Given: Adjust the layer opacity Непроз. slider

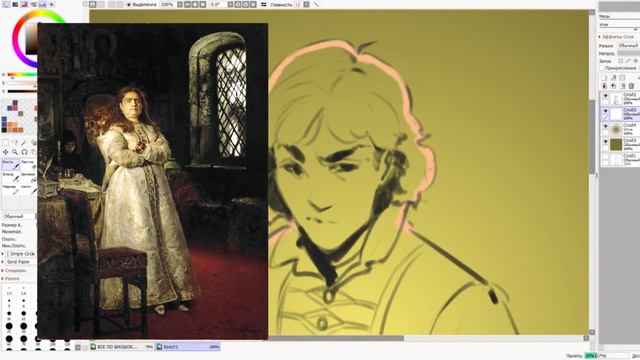Looking at the screenshot, I should (x=628, y=53).
